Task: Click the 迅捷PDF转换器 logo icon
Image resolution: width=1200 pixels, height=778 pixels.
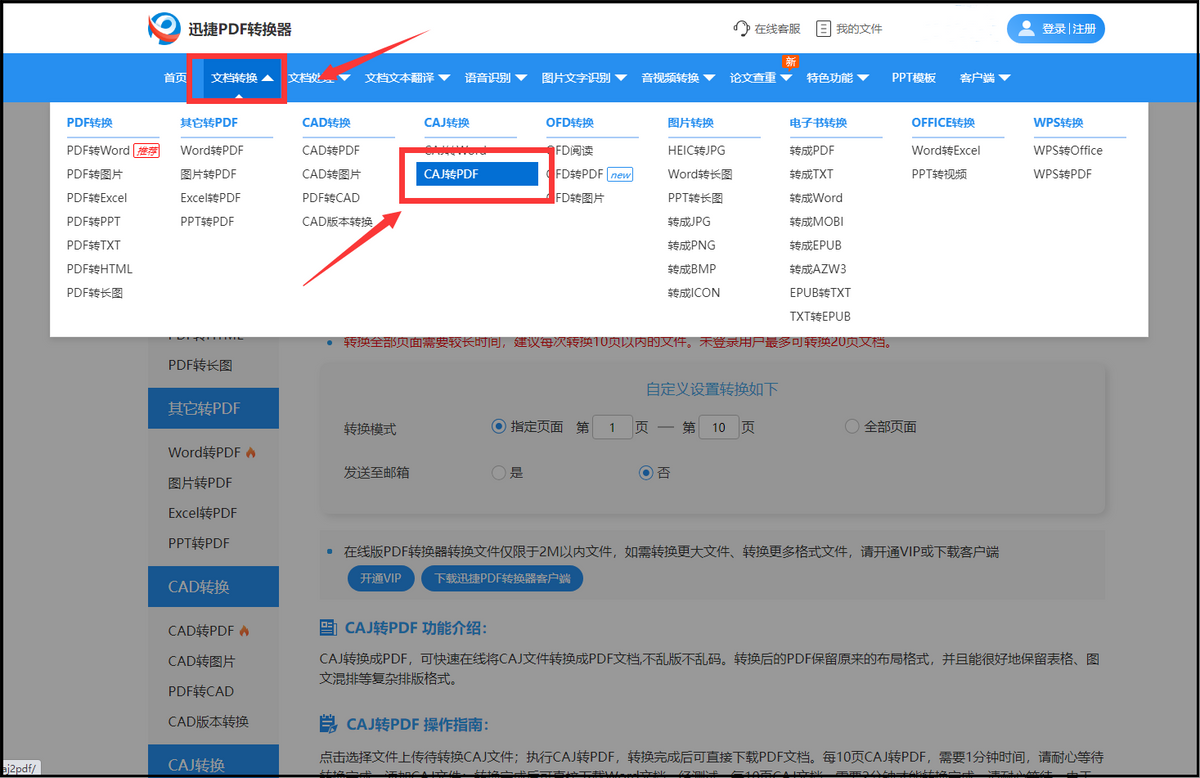Action: (x=164, y=29)
